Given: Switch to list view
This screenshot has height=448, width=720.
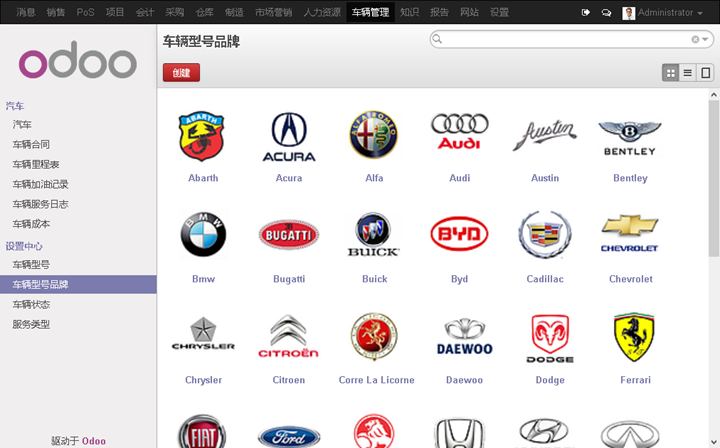Looking at the screenshot, I should click(687, 73).
